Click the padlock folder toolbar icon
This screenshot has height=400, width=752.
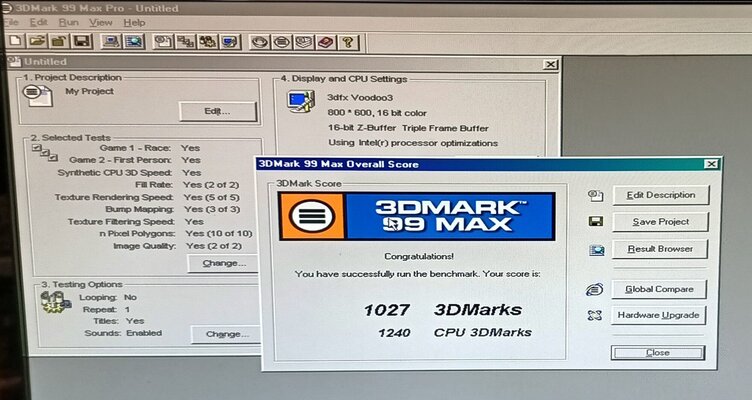[x=60, y=41]
